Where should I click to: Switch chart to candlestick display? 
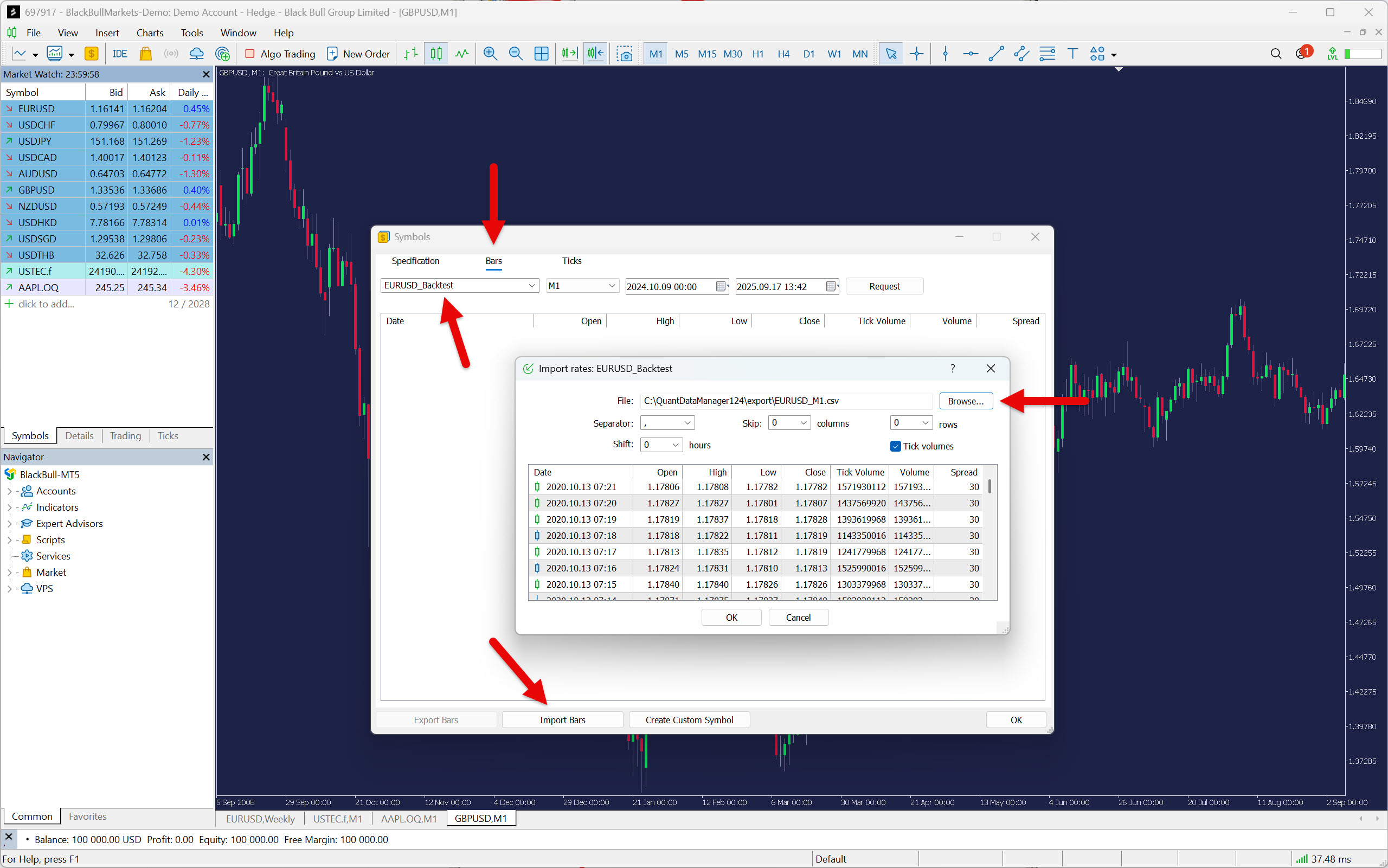coord(436,54)
